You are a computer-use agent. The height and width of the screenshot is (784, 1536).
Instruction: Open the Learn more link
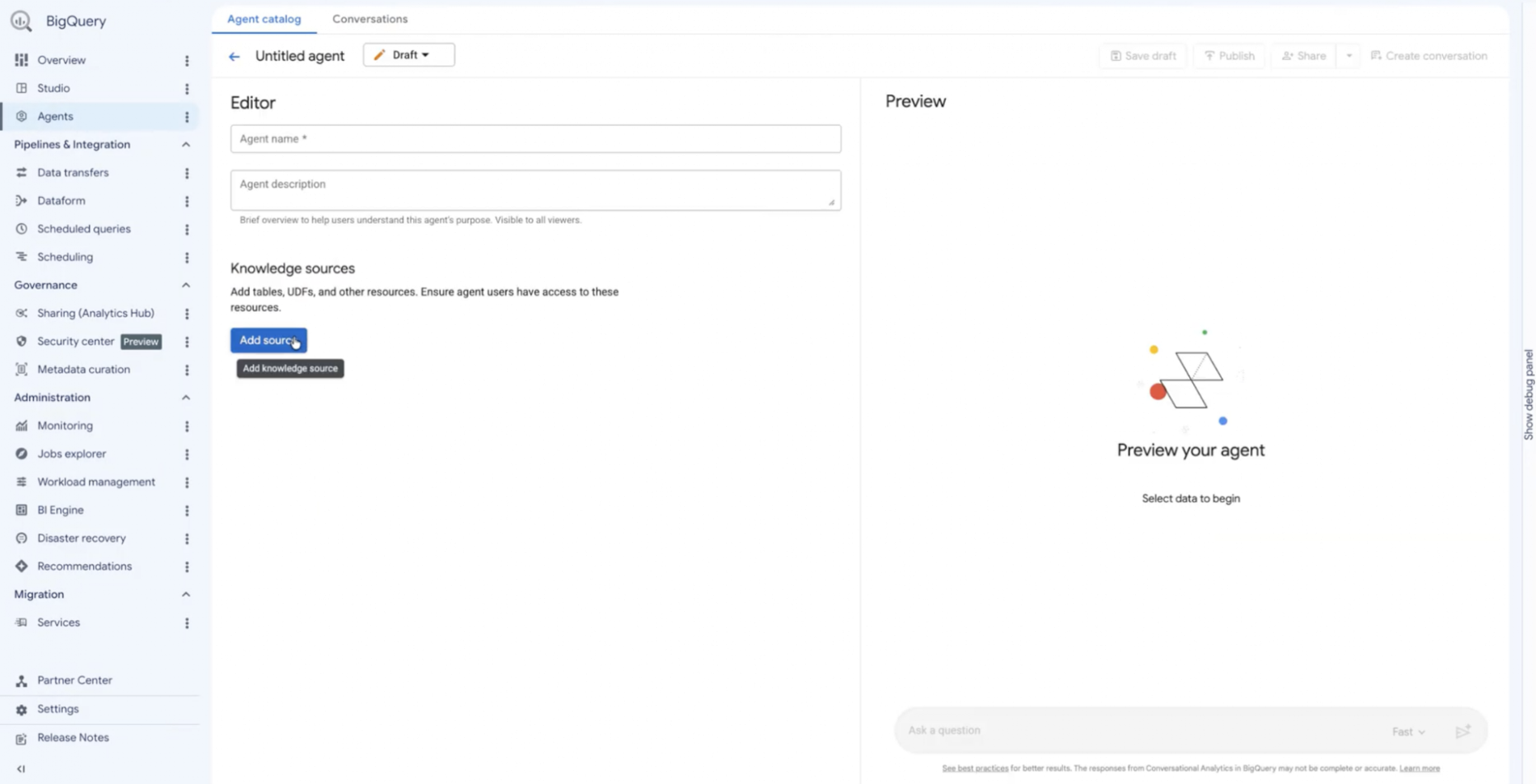tap(1420, 769)
